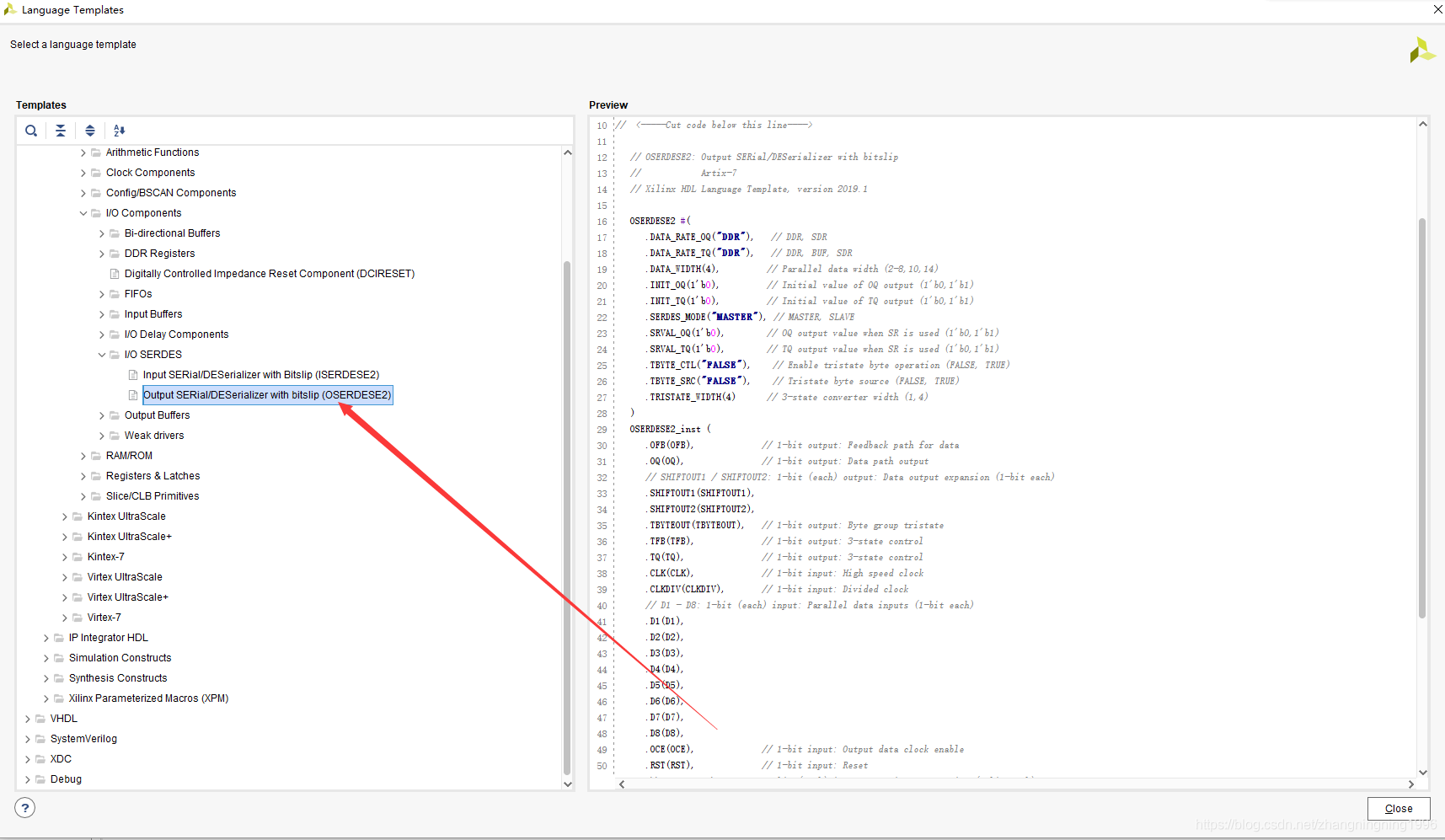Click the XDC folder icon

point(40,759)
